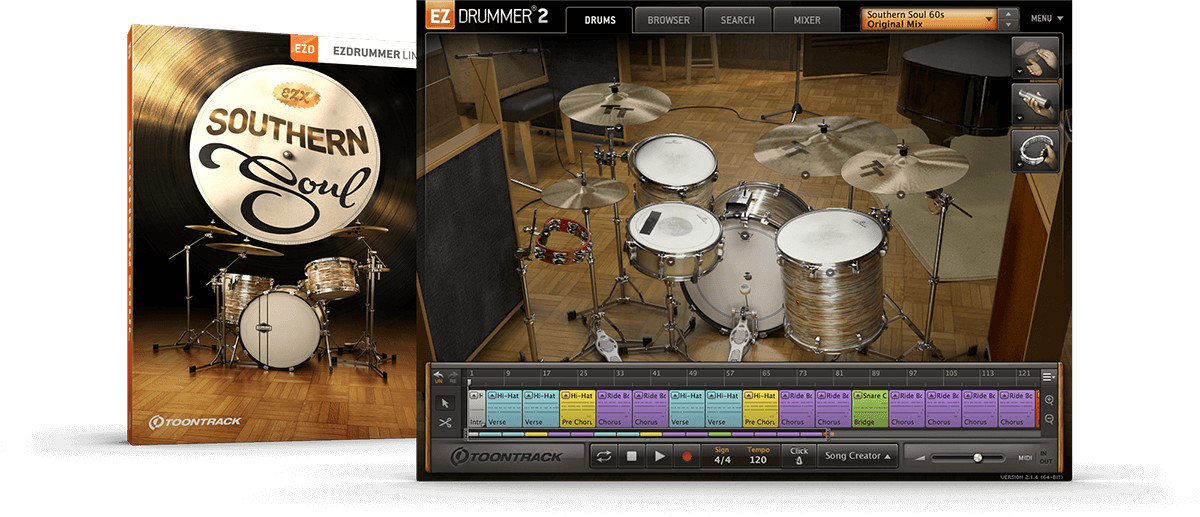This screenshot has width=1200, height=517.
Task: Zoom in on the song track
Action: 1049,399
